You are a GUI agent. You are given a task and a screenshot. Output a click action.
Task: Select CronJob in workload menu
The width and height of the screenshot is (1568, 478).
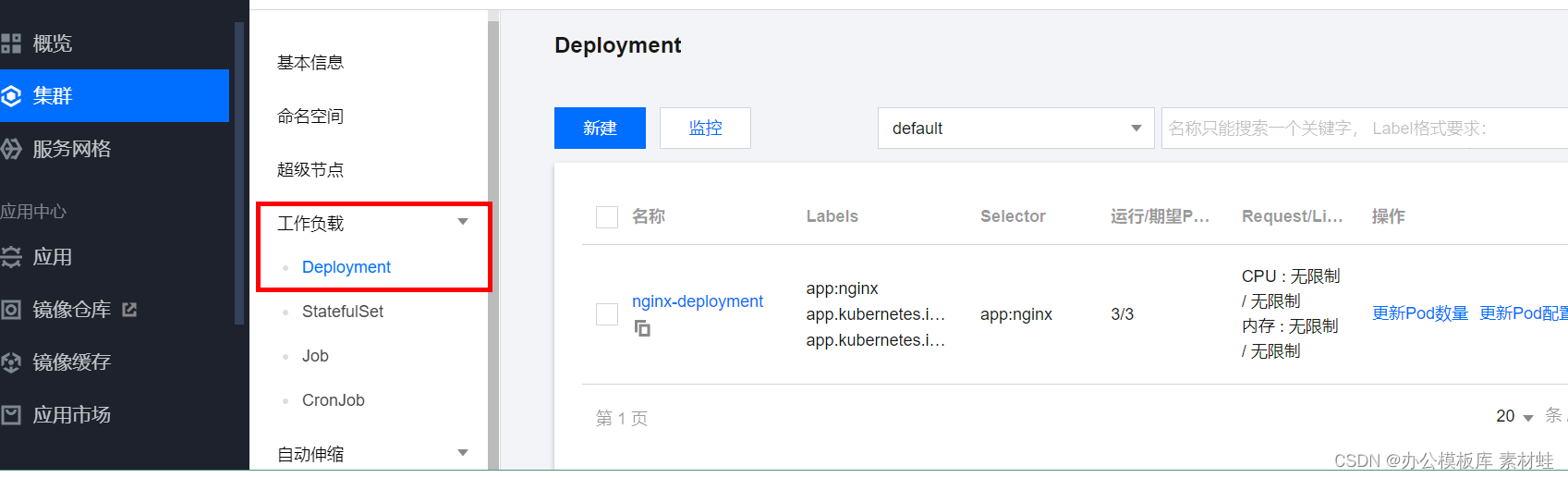(333, 400)
